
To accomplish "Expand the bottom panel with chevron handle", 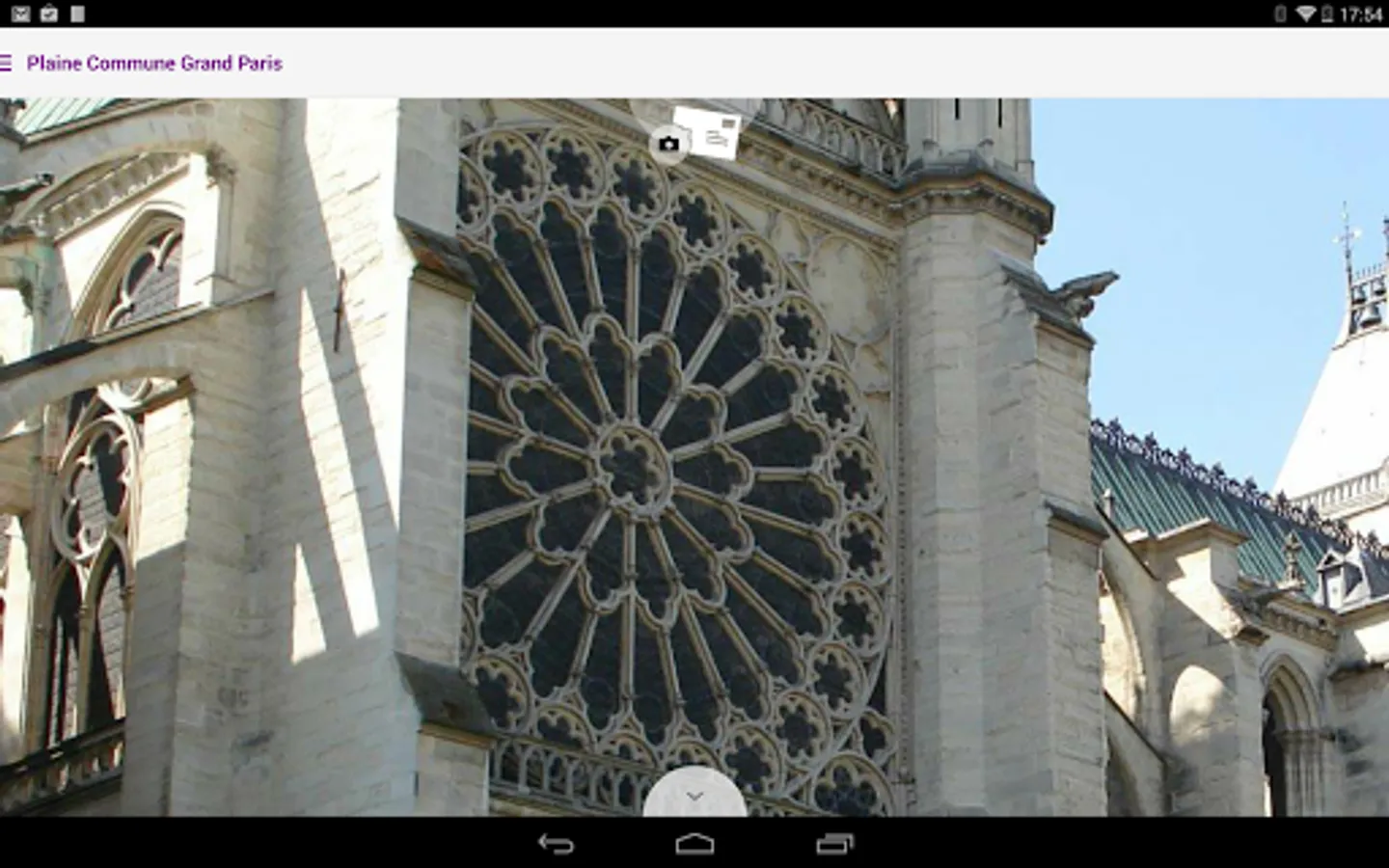I will 694,794.
